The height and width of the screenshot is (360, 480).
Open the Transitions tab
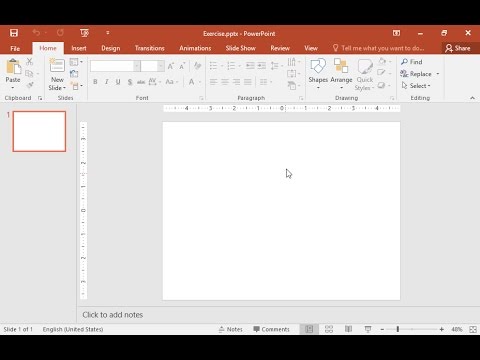coord(150,48)
